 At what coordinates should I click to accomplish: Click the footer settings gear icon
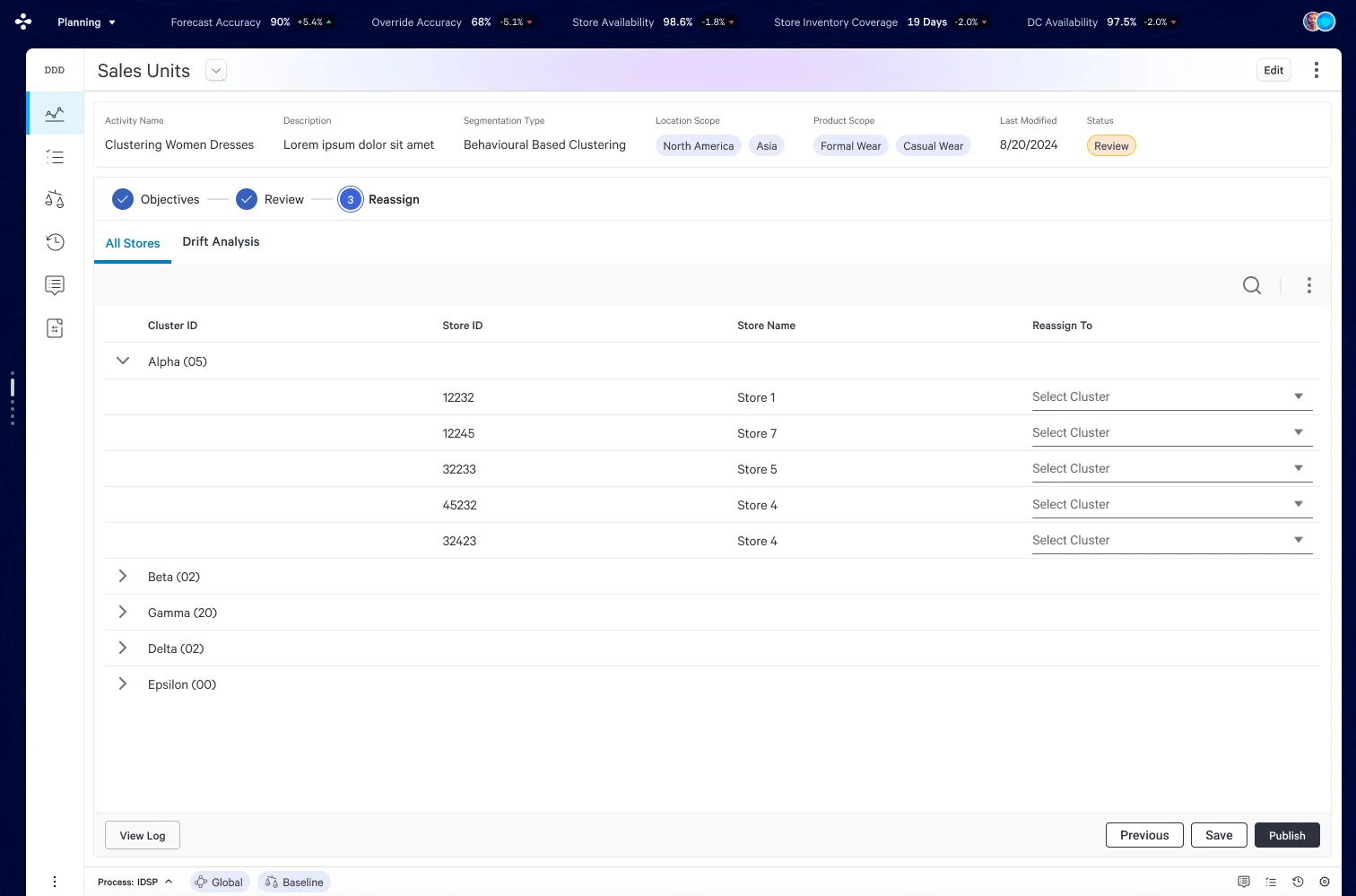(x=1325, y=882)
